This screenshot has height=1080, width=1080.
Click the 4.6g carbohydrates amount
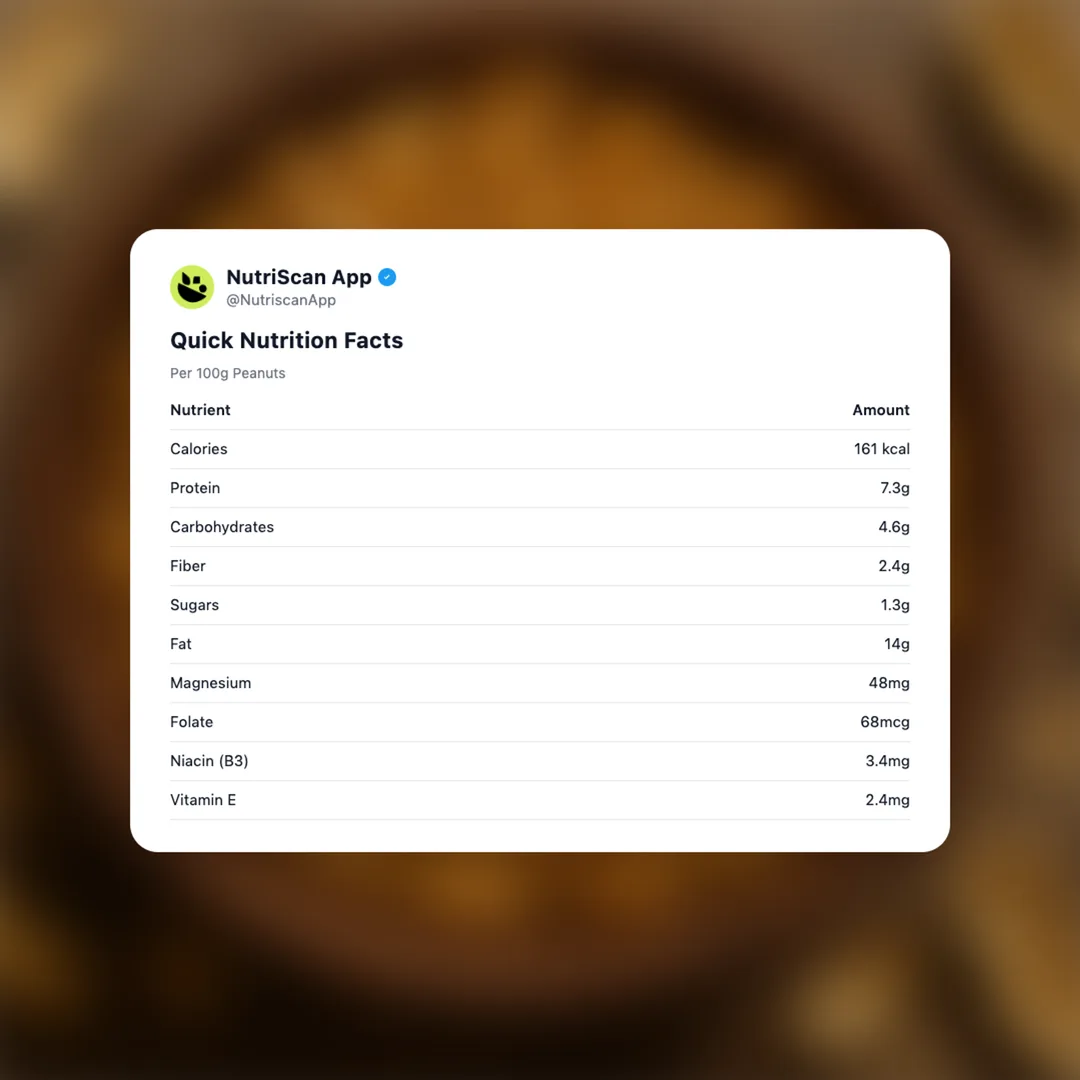point(894,527)
